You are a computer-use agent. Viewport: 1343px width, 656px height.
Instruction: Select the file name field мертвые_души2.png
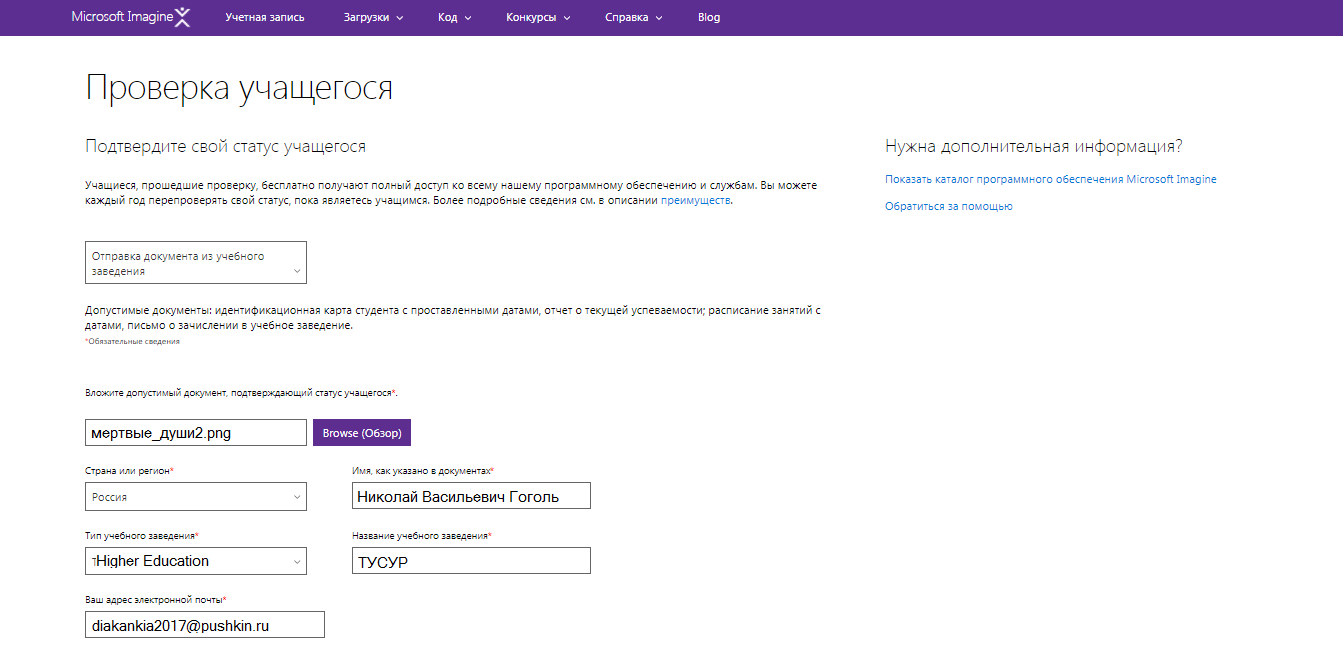196,433
